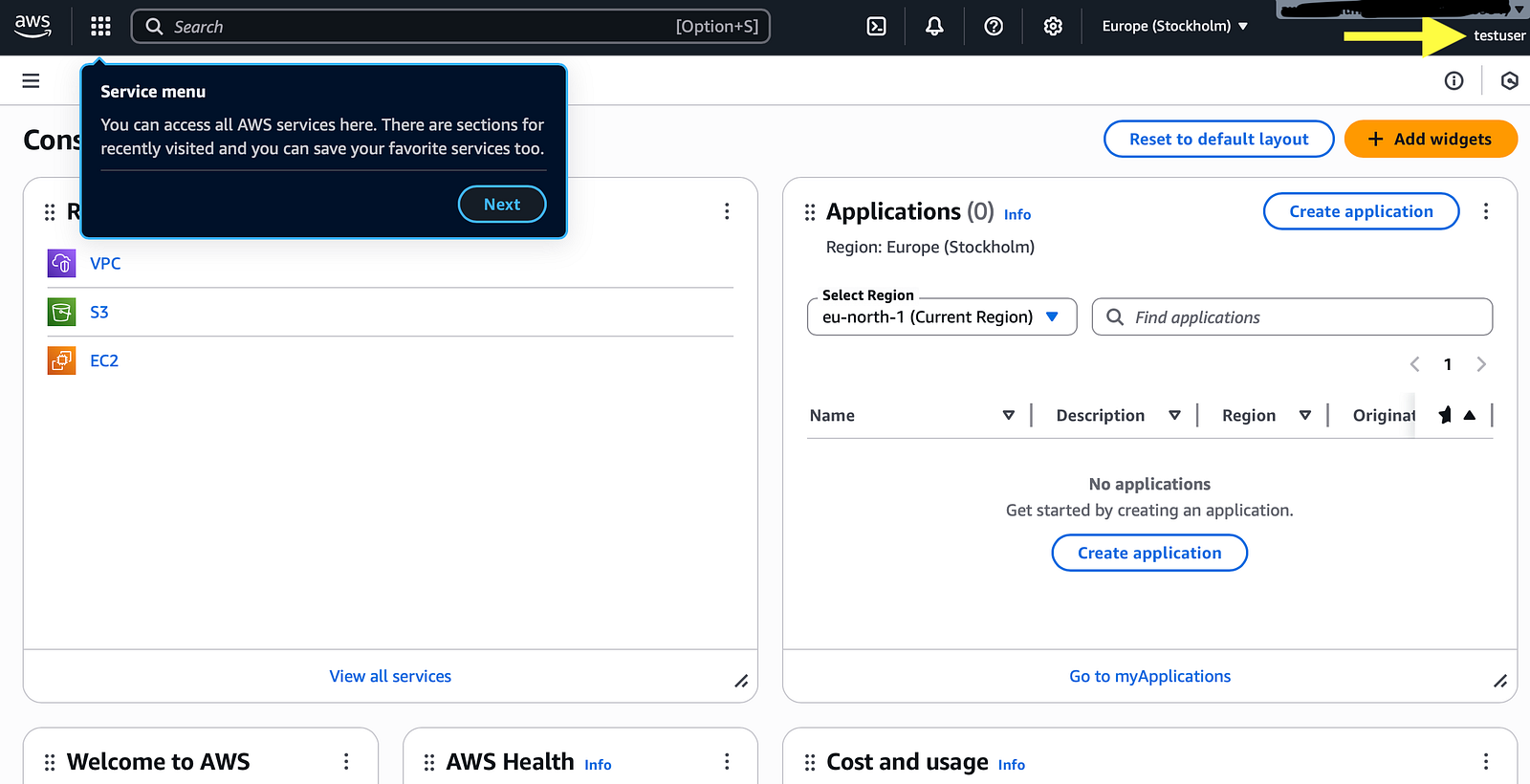Click Go to myApplications
Screen dimensions: 1530x784
(x=1149, y=676)
